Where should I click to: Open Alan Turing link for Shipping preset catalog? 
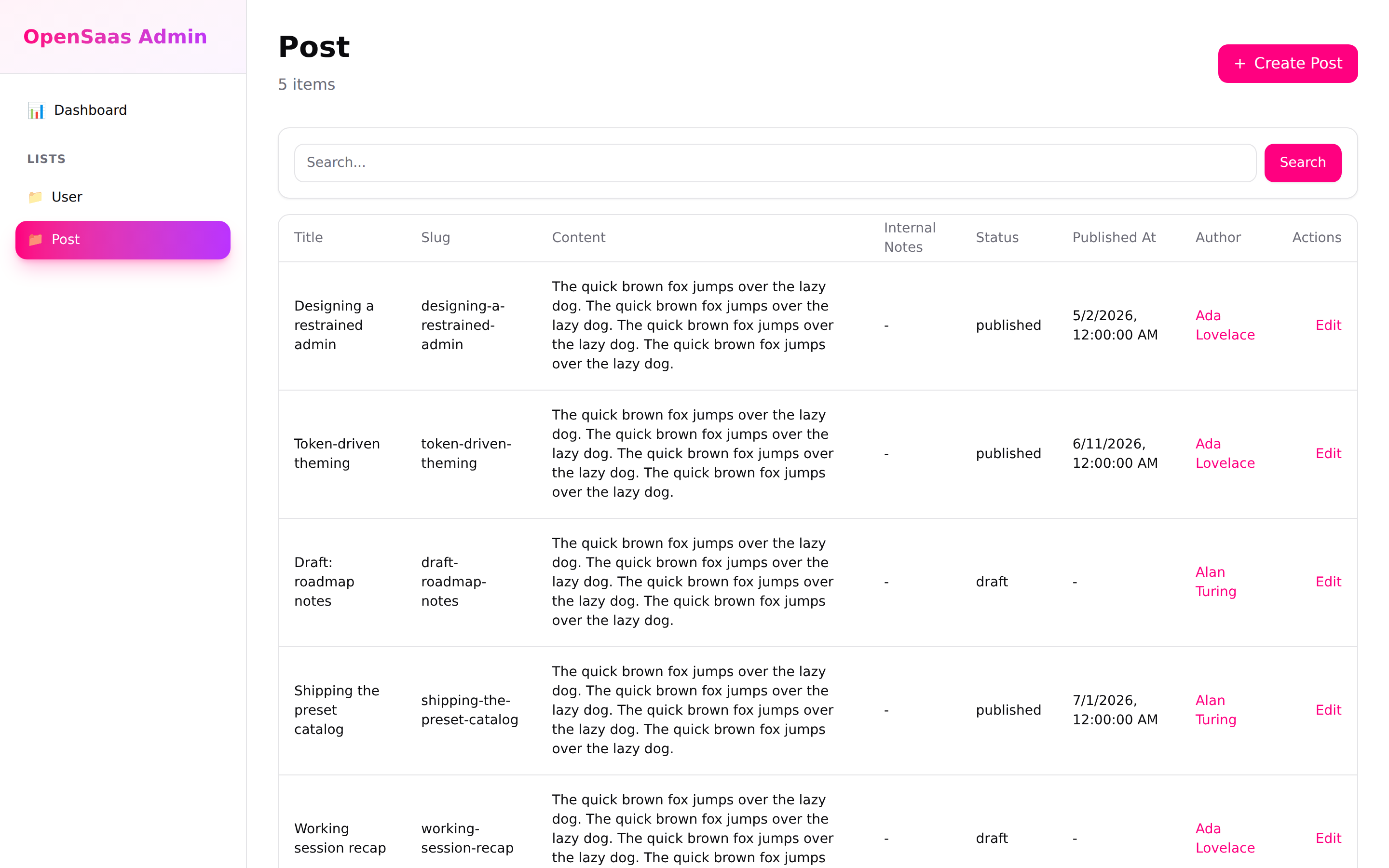pos(1216,710)
